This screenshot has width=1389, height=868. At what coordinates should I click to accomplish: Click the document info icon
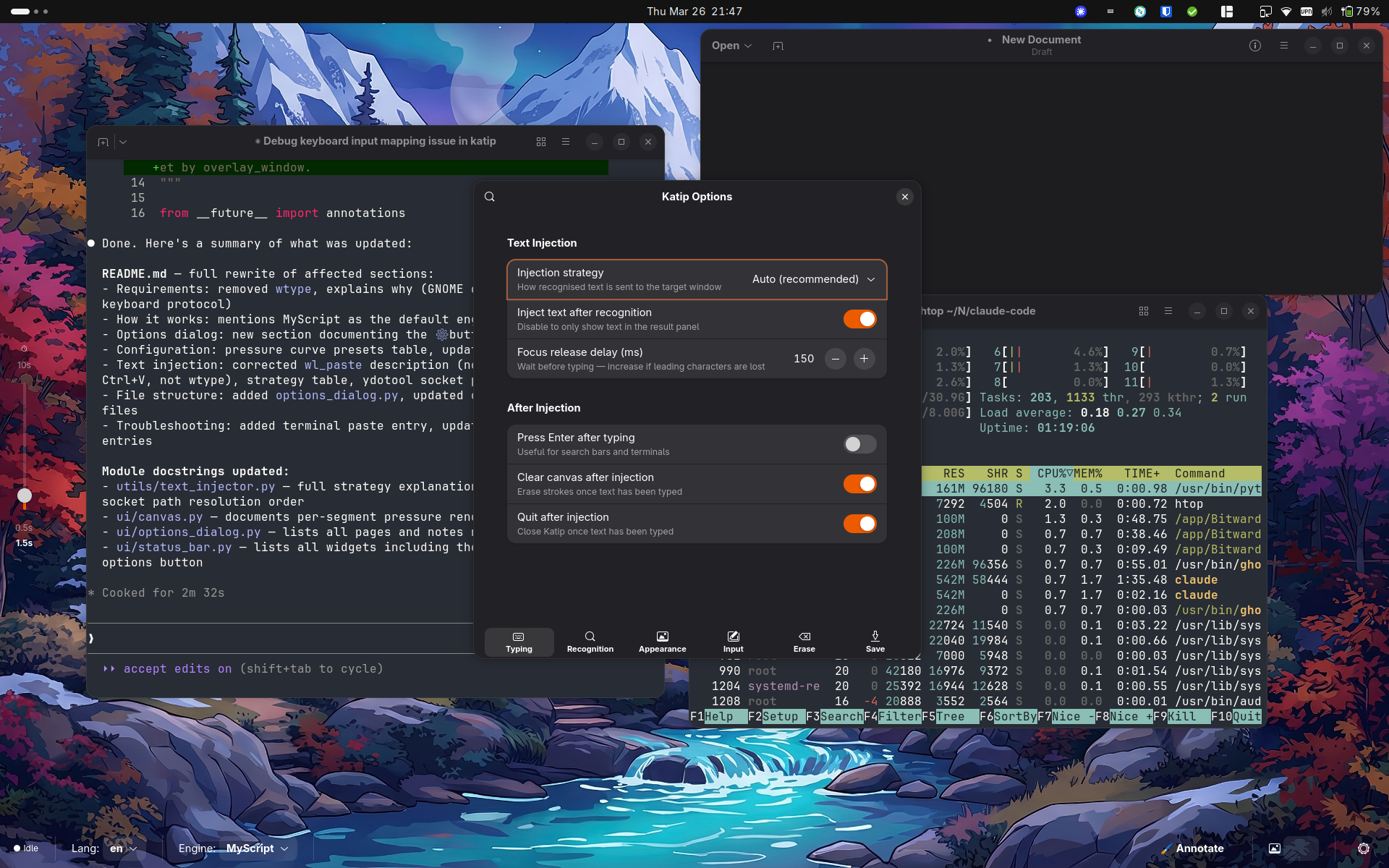1254,46
